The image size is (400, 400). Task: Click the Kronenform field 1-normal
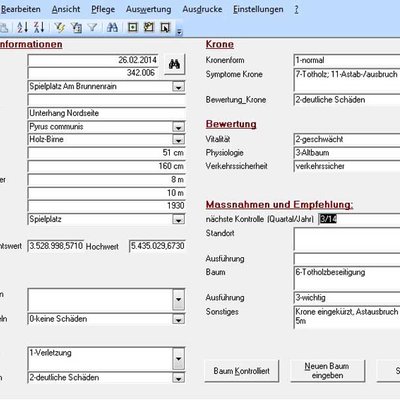[347, 60]
